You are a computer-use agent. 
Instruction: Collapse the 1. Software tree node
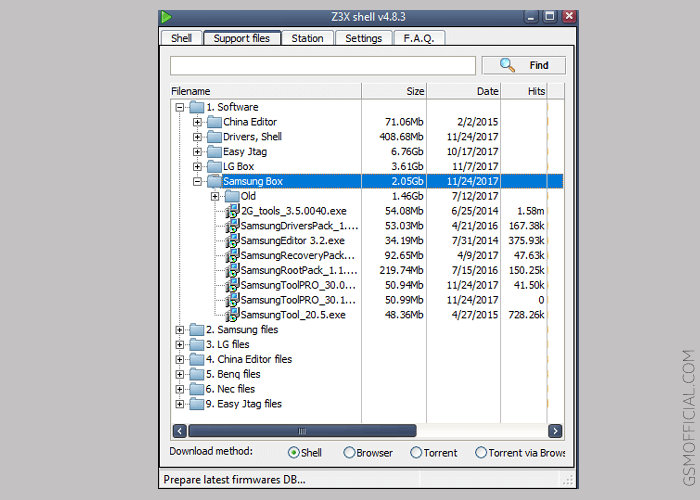179,107
